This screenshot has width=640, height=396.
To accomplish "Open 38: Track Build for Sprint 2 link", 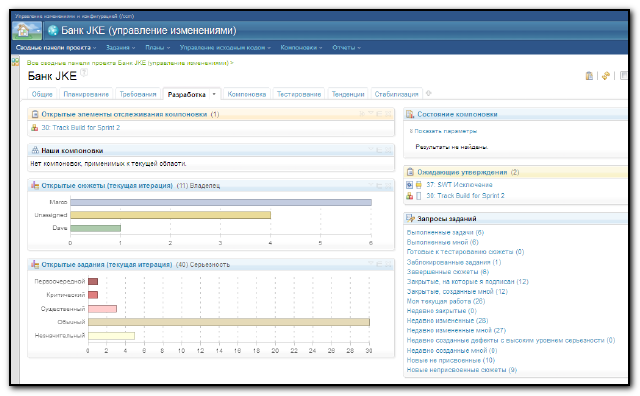I will (x=465, y=196).
